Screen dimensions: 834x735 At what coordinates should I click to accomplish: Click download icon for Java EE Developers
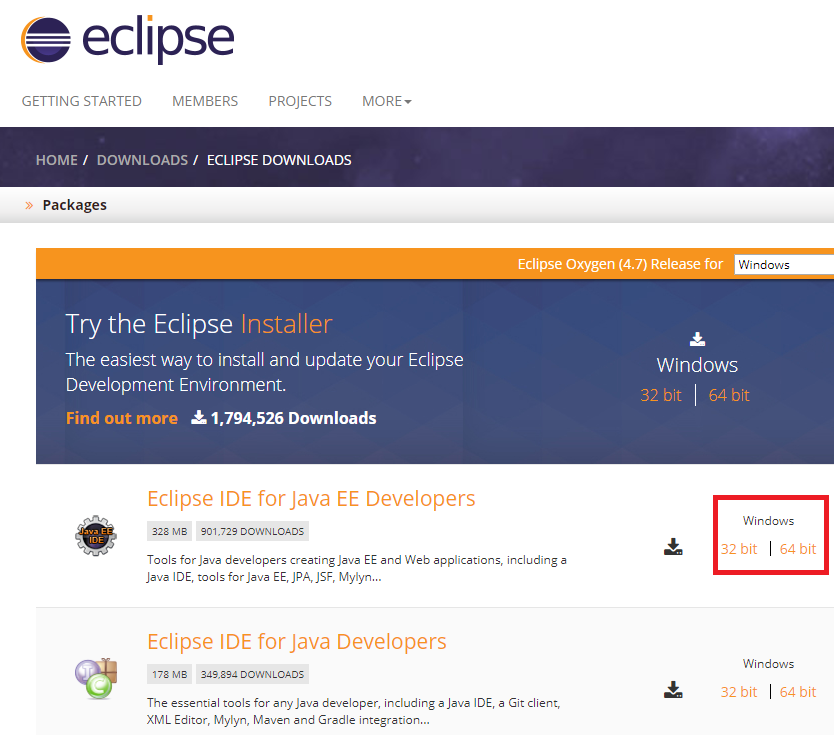click(x=673, y=547)
